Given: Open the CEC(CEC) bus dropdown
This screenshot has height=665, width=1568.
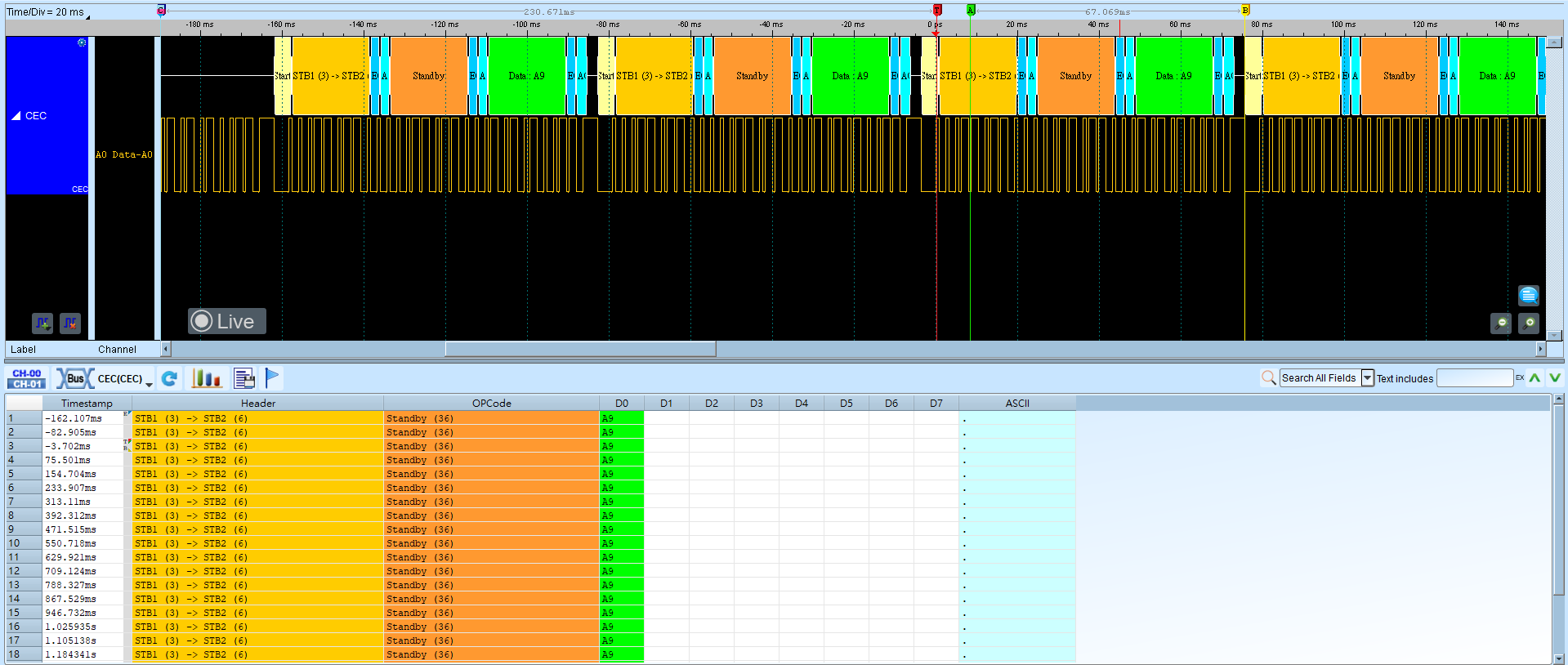Looking at the screenshot, I should [x=149, y=383].
